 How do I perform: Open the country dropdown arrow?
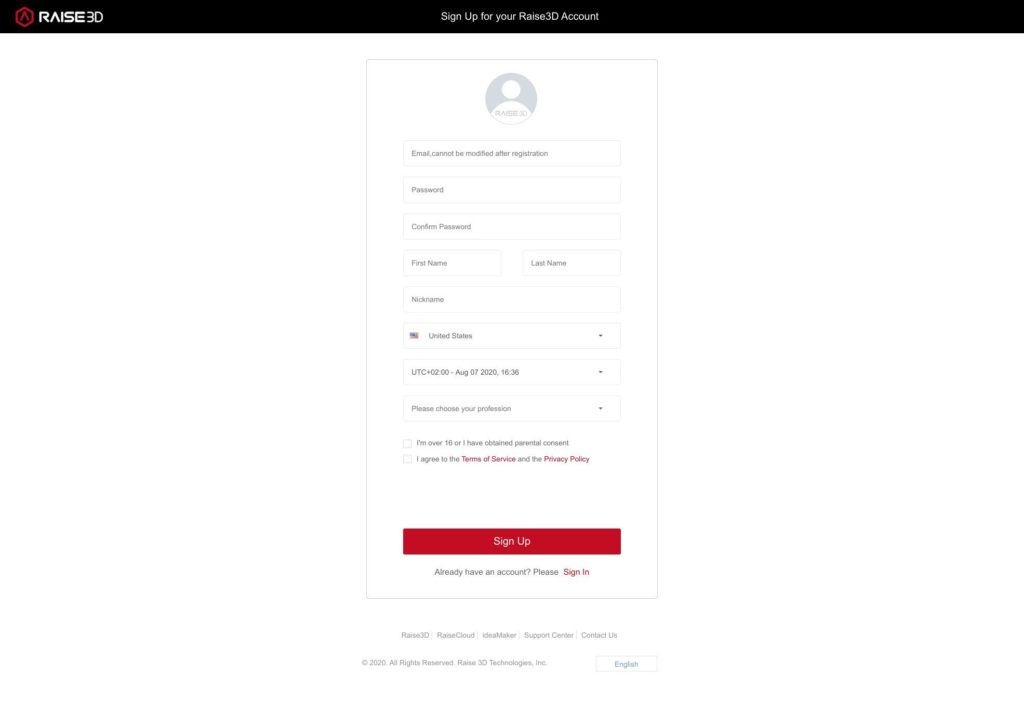tap(601, 336)
